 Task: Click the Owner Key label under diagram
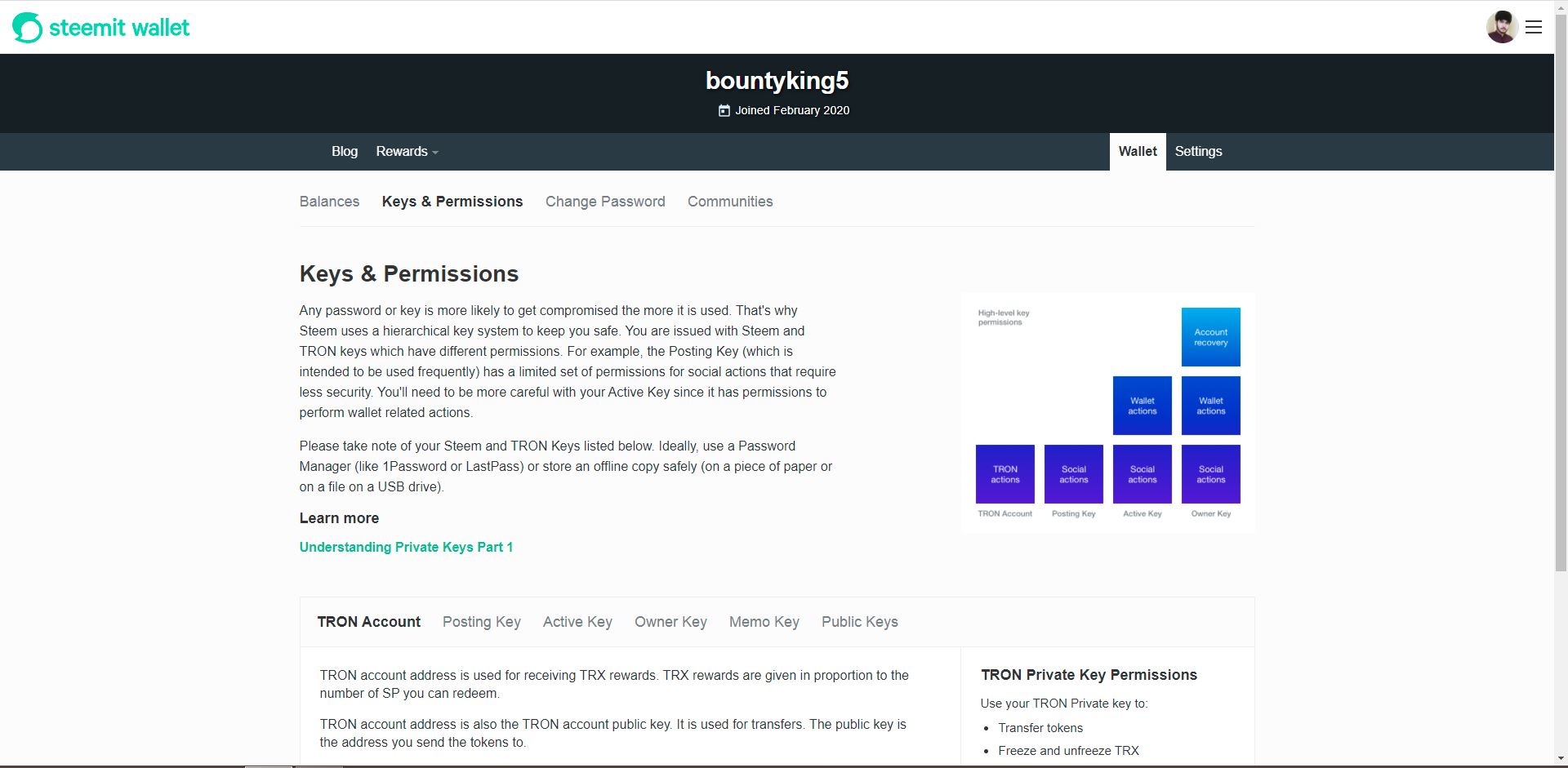(1211, 513)
